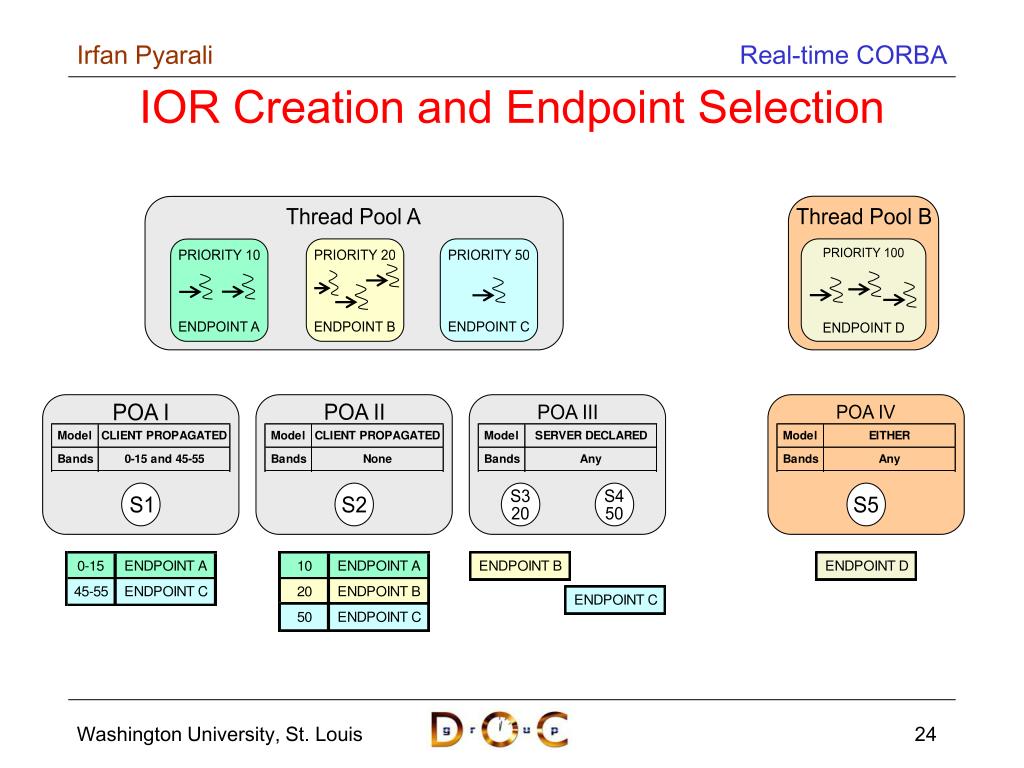Click the slide title IOR Creation and Endpoint Selection
Image resolution: width=1024 pixels, height=768 pixels.
click(x=512, y=107)
